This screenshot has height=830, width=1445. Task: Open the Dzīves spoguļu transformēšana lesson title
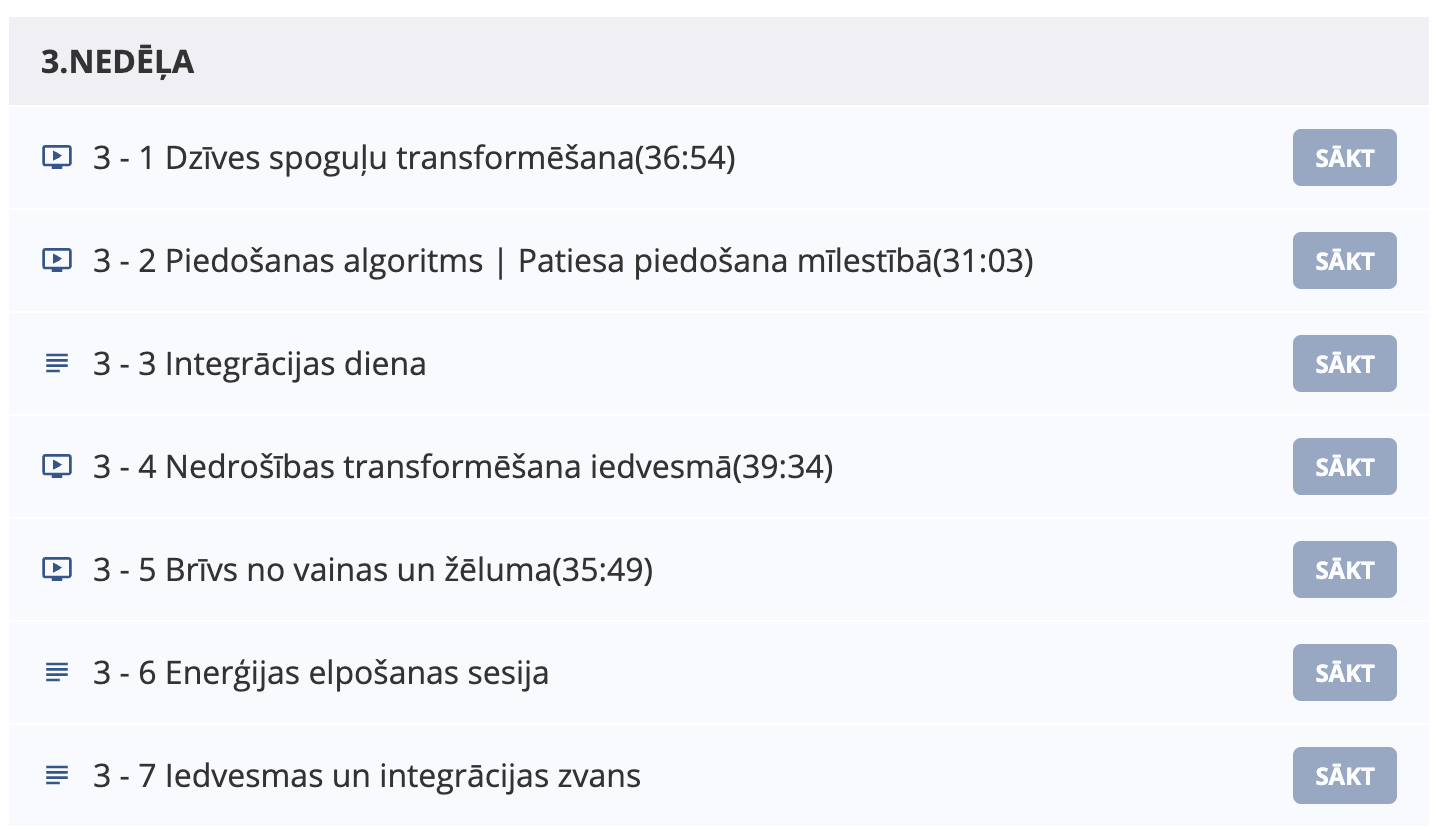414,158
